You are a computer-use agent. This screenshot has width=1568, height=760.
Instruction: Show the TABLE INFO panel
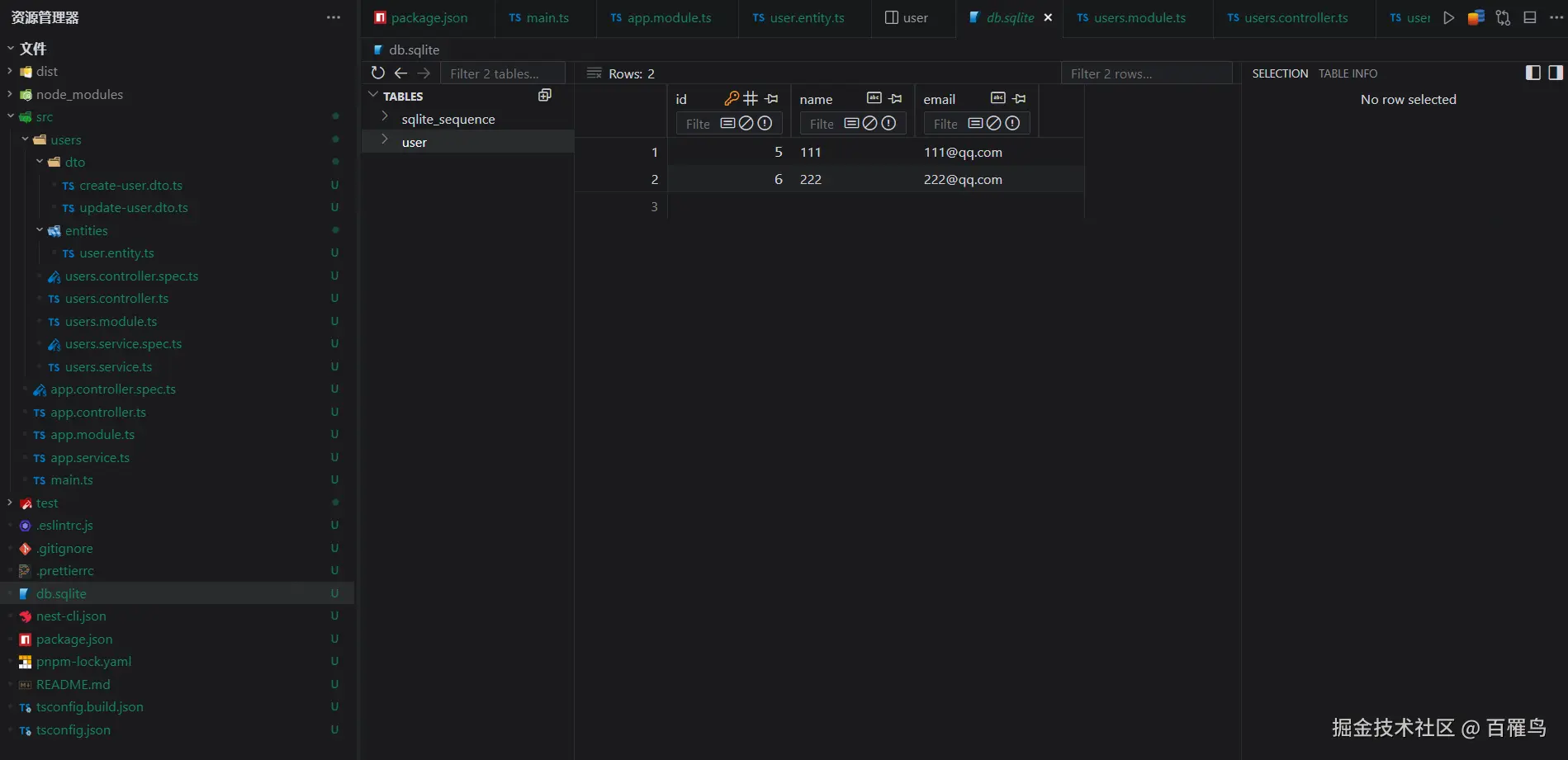tap(1348, 73)
